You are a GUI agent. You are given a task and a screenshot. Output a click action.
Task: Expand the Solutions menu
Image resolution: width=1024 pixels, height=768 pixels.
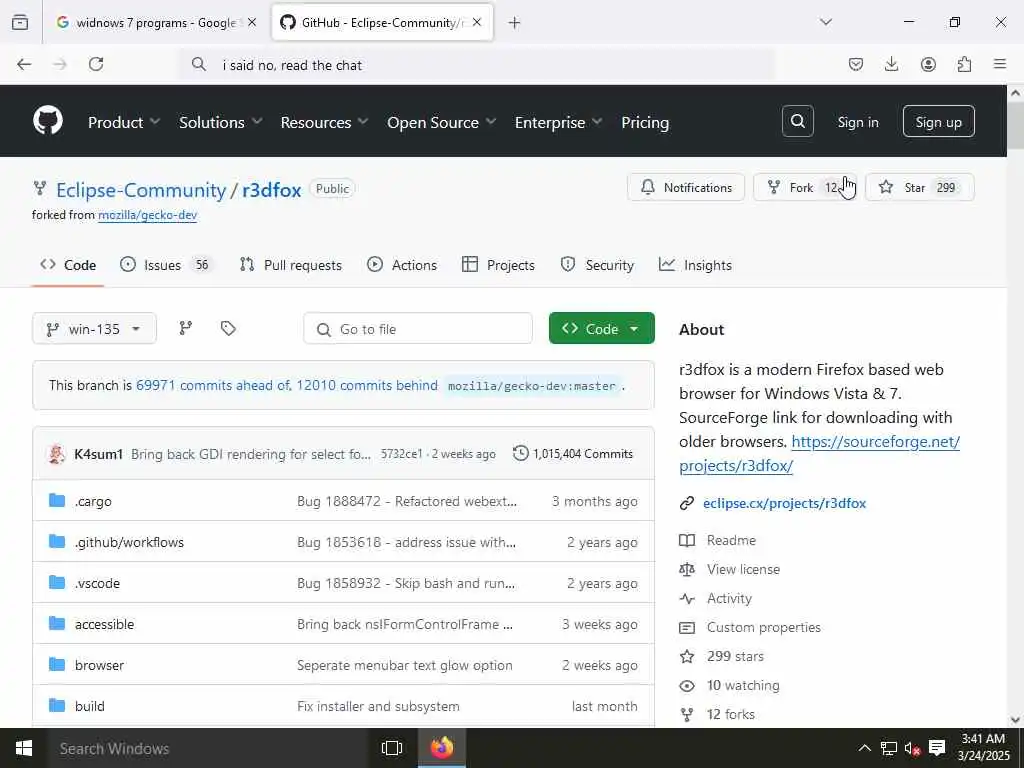pyautogui.click(x=221, y=122)
